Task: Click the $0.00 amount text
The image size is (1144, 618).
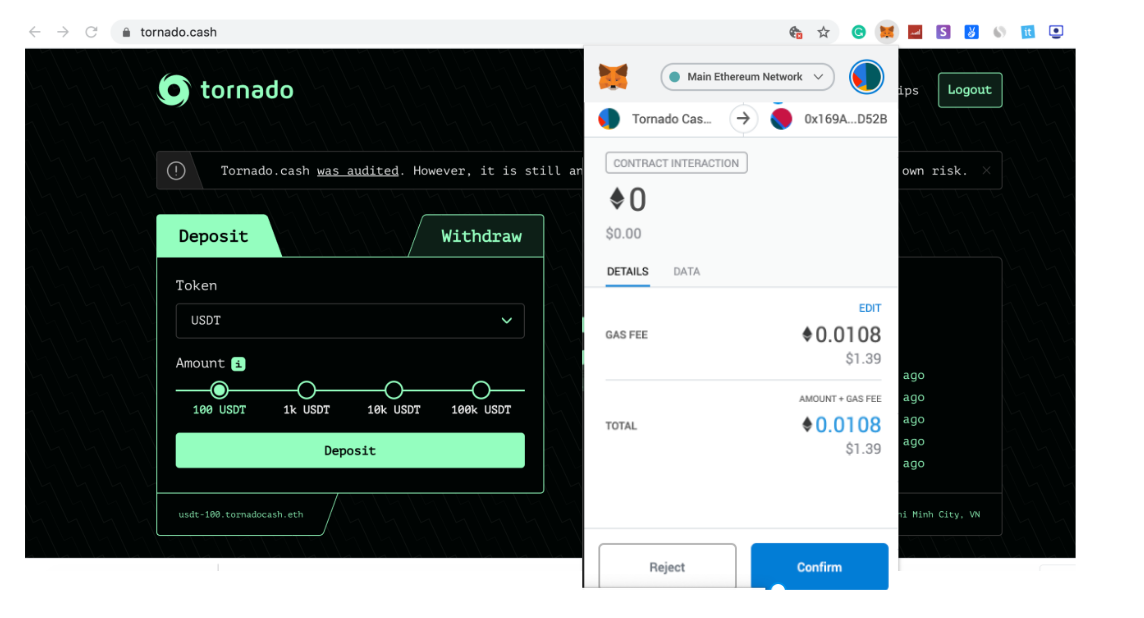Action: pyautogui.click(x=624, y=233)
